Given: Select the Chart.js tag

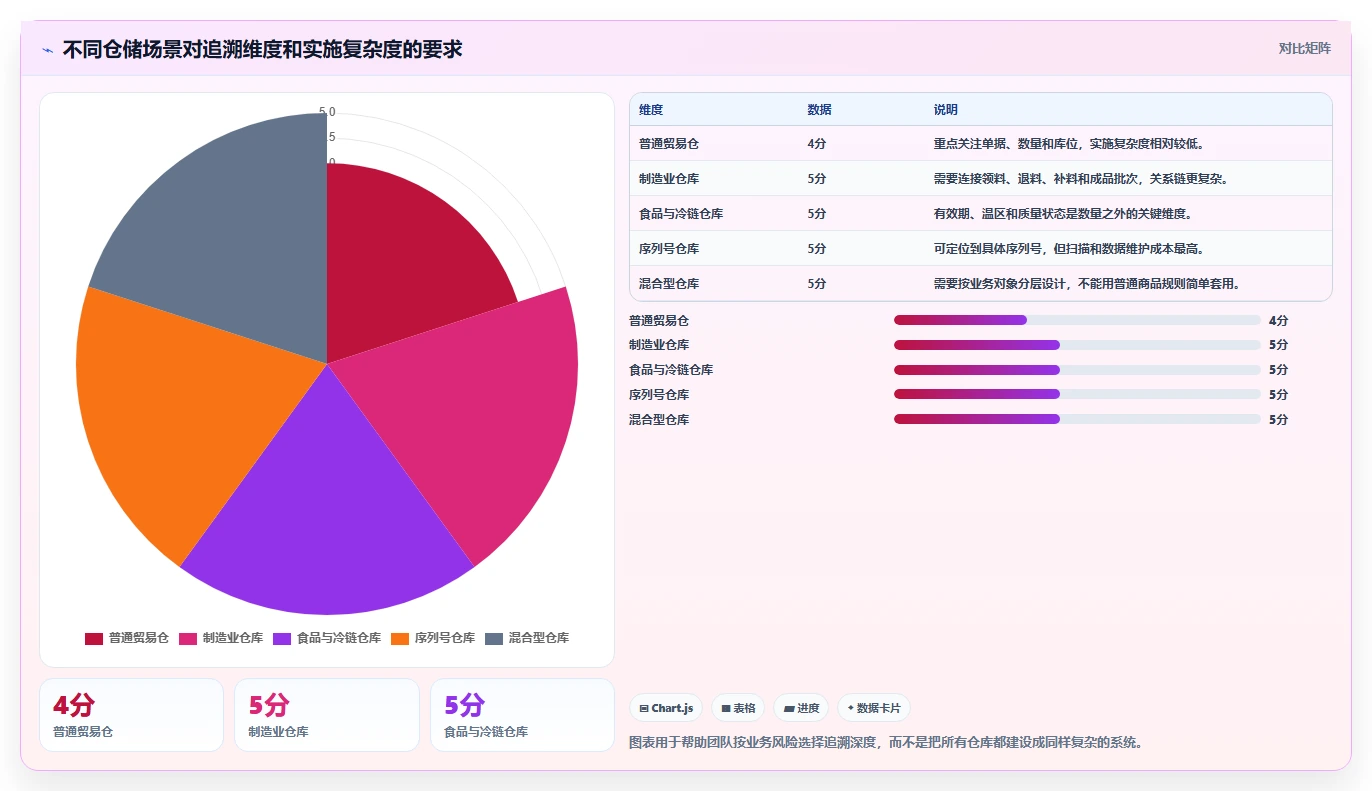Looking at the screenshot, I should point(666,708).
